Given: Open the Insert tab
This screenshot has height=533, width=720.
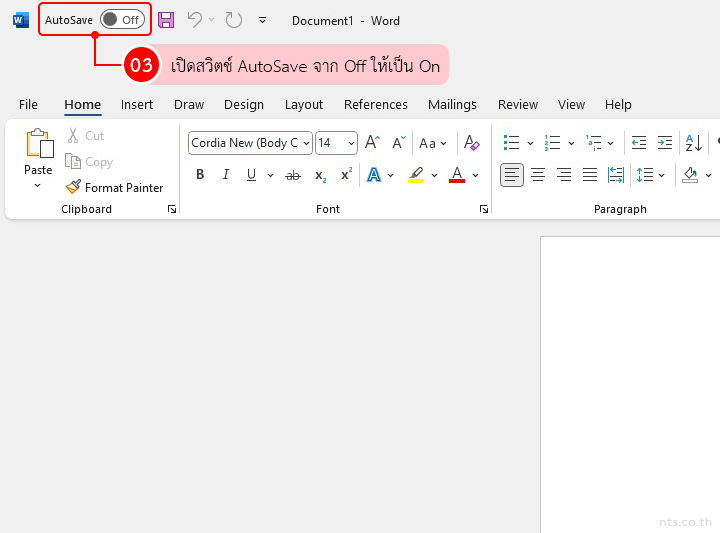Looking at the screenshot, I should 137,104.
